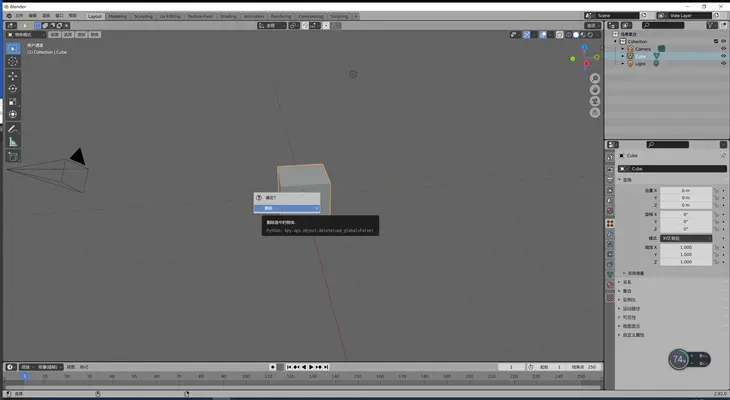Viewport: 730px width, 400px height.
Task: Uncheck the Collection exclude checkbox
Action: point(716,41)
